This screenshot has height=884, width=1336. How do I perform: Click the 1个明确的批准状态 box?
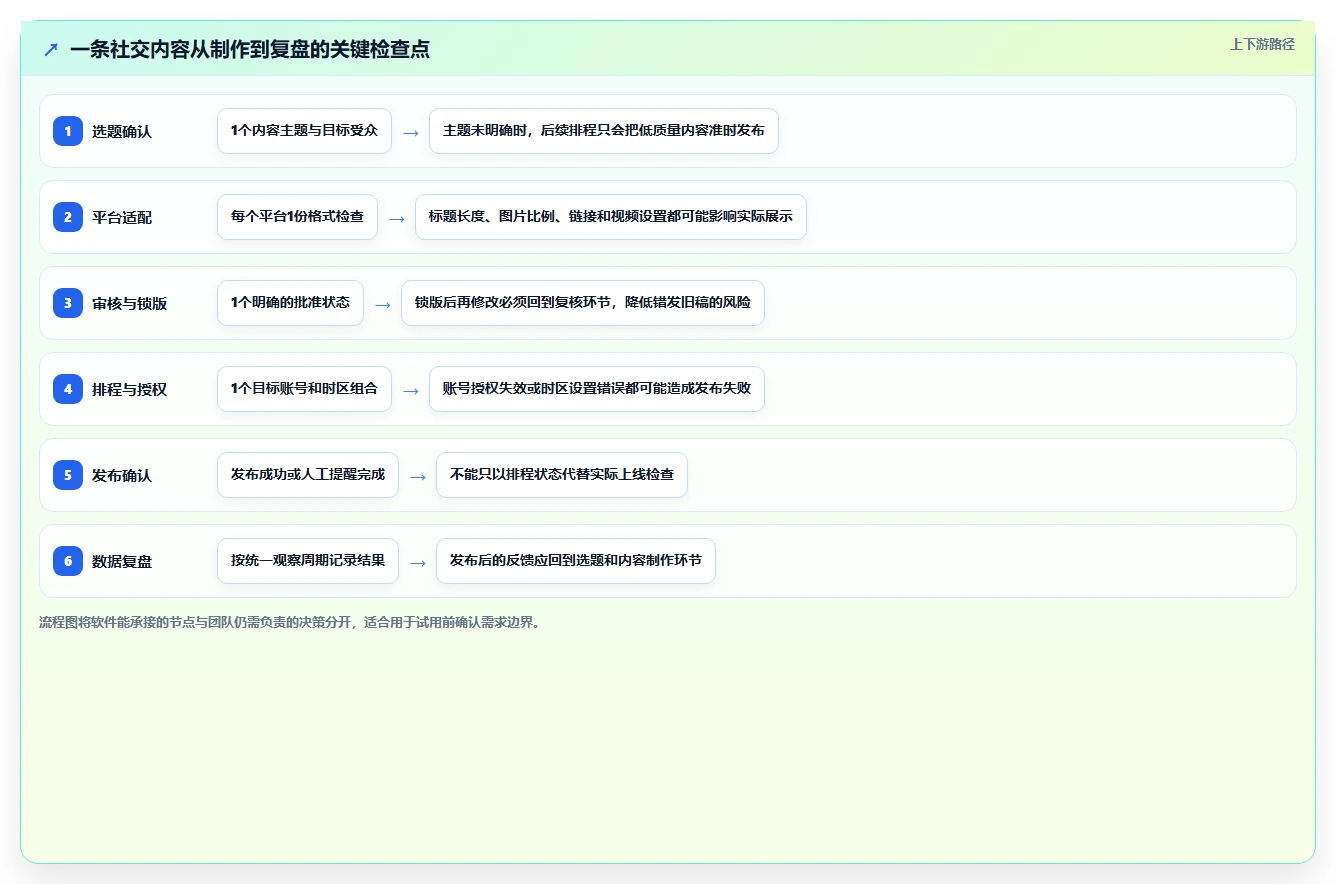[x=290, y=303]
